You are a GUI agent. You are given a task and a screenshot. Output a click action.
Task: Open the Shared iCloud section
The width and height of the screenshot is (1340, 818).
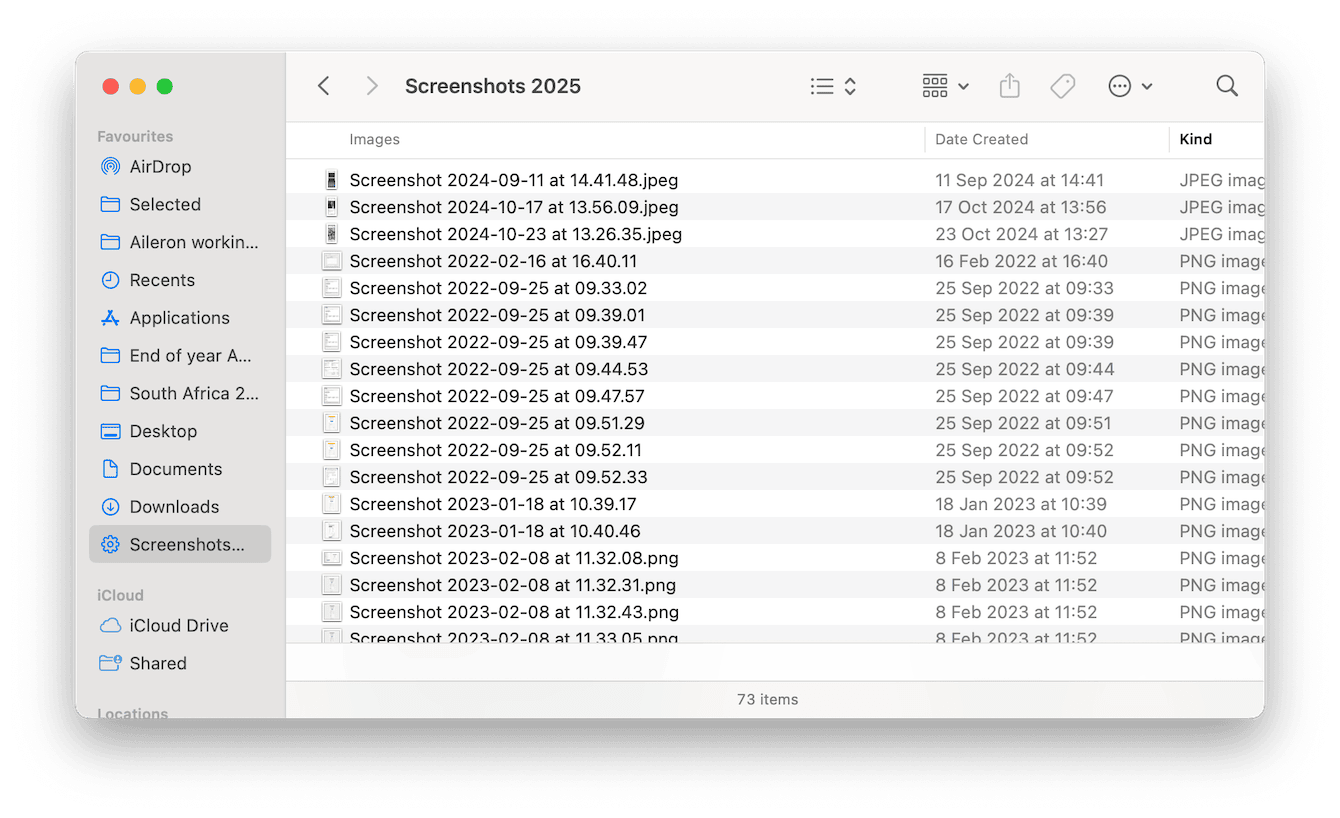tap(158, 663)
